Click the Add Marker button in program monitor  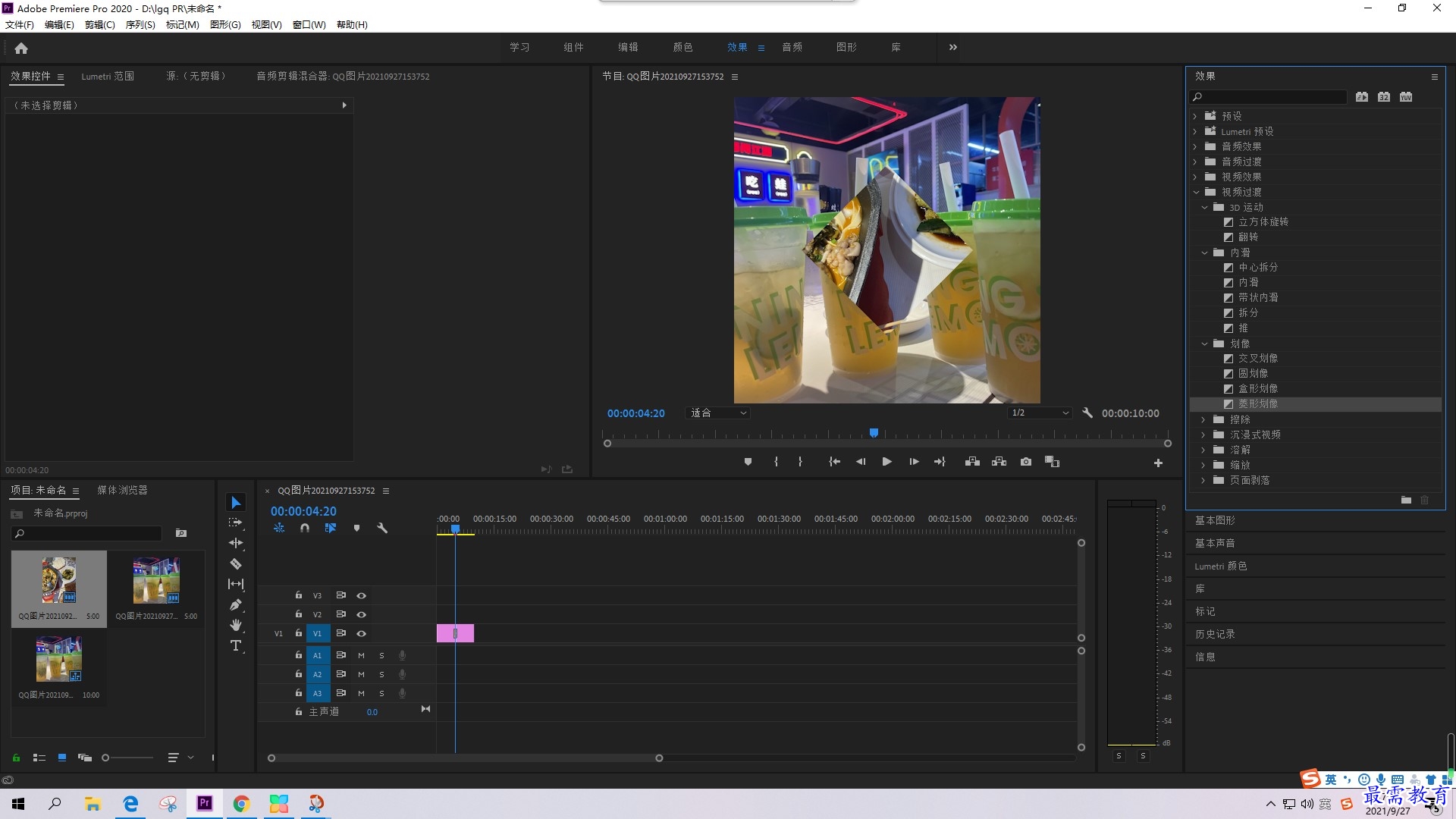[748, 462]
